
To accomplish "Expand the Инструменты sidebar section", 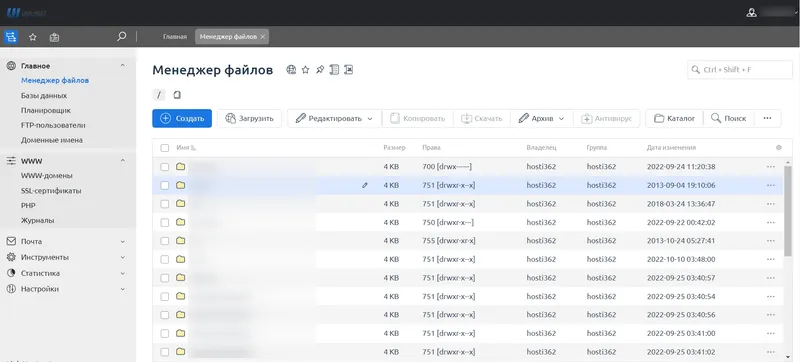I will pyautogui.click(x=122, y=257).
